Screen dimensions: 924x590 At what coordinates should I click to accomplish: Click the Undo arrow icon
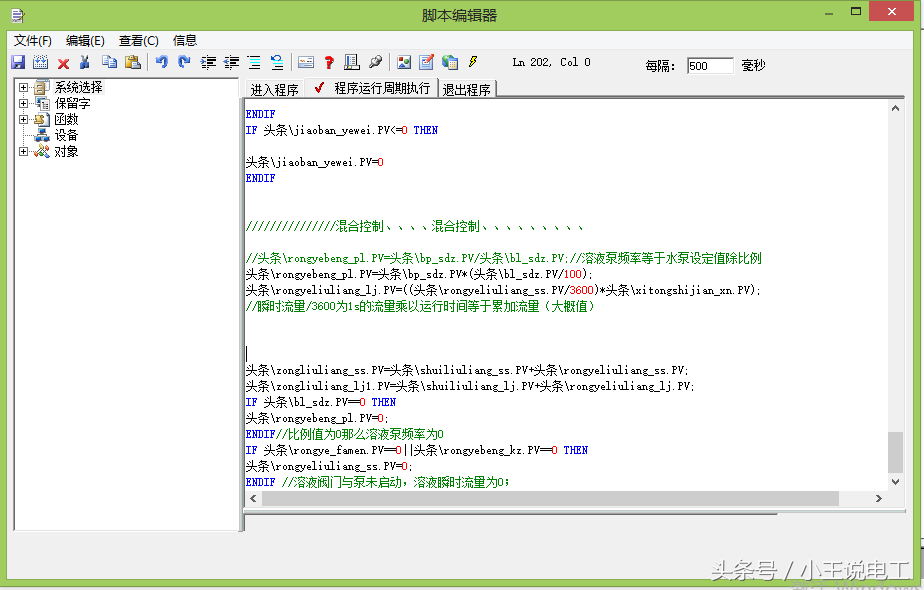[x=161, y=62]
